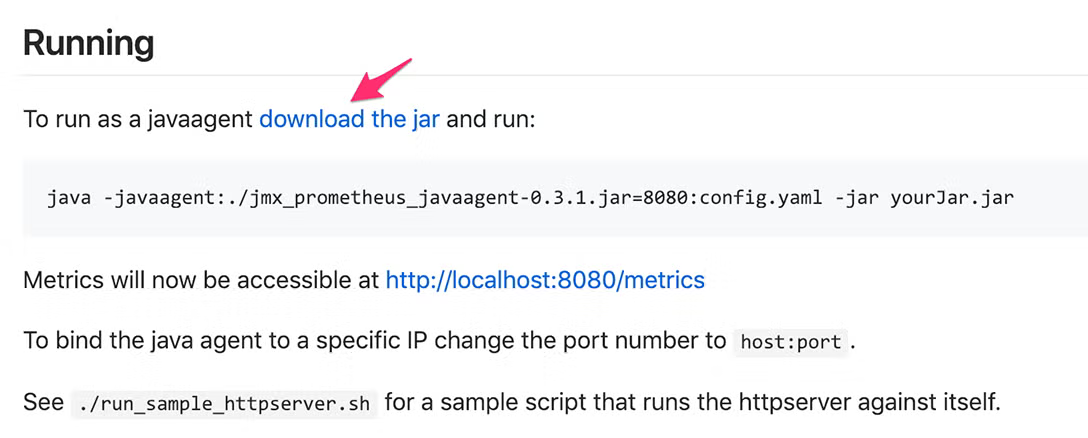Click the word "java" starting the command

(69, 198)
